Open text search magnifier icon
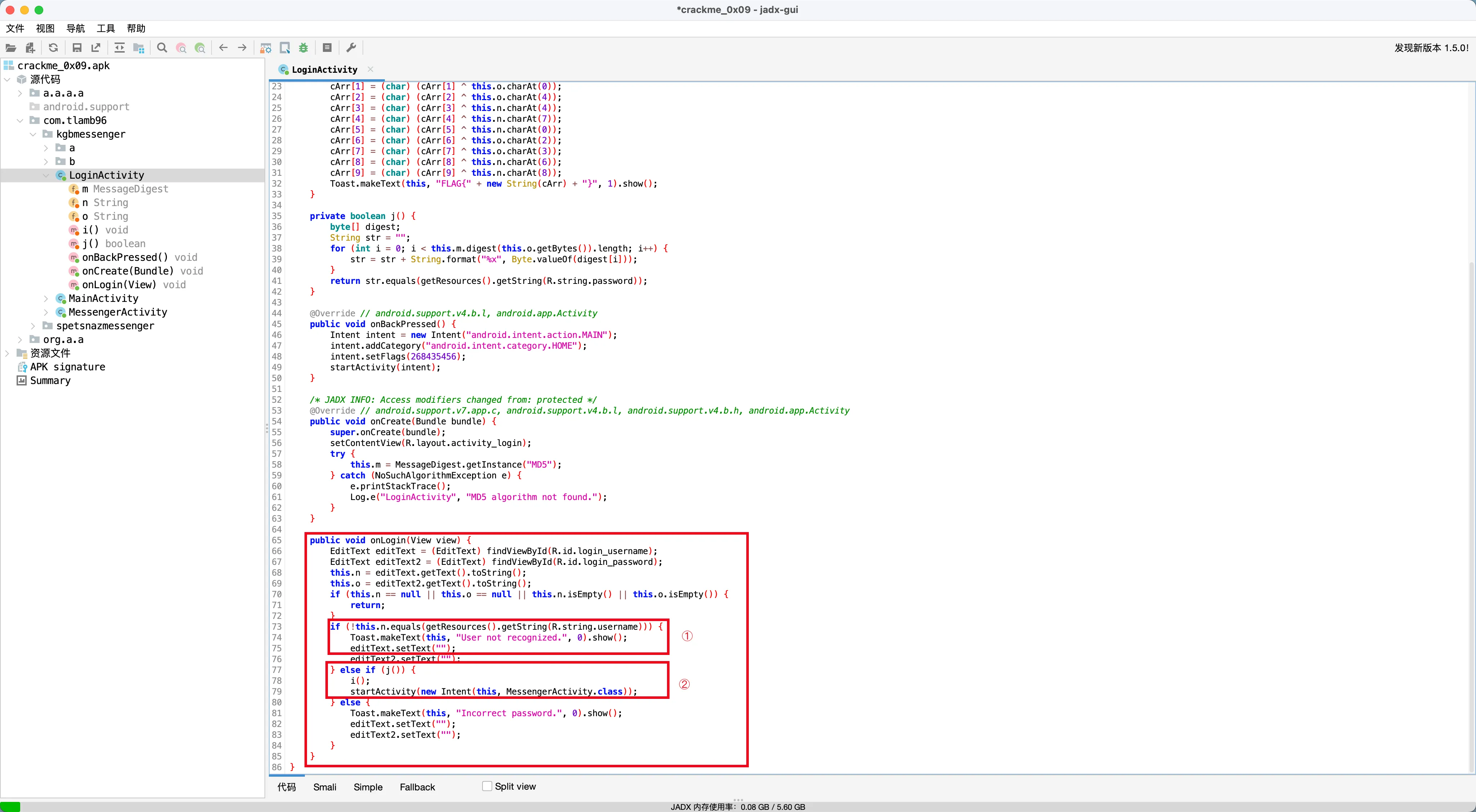Image resolution: width=1476 pixels, height=812 pixels. pos(162,48)
